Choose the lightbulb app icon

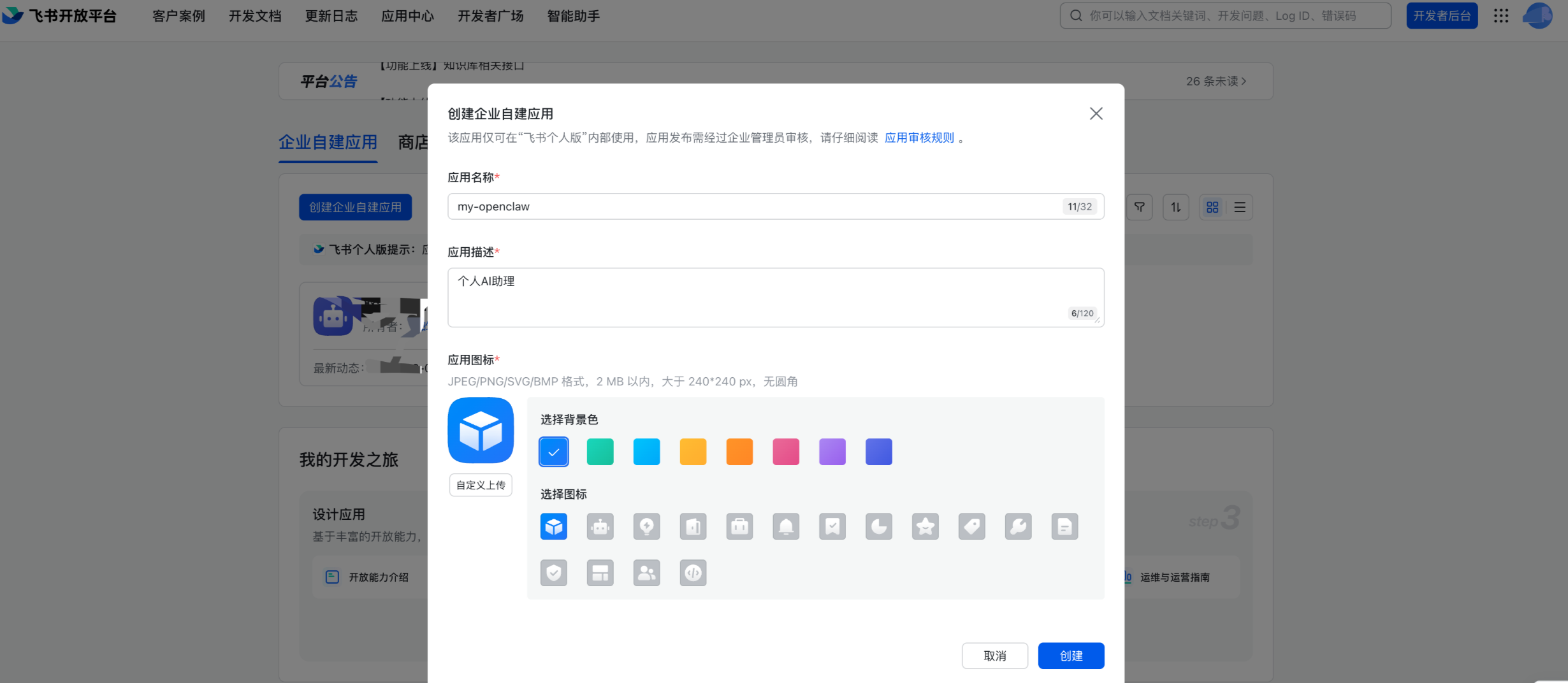coord(646,526)
